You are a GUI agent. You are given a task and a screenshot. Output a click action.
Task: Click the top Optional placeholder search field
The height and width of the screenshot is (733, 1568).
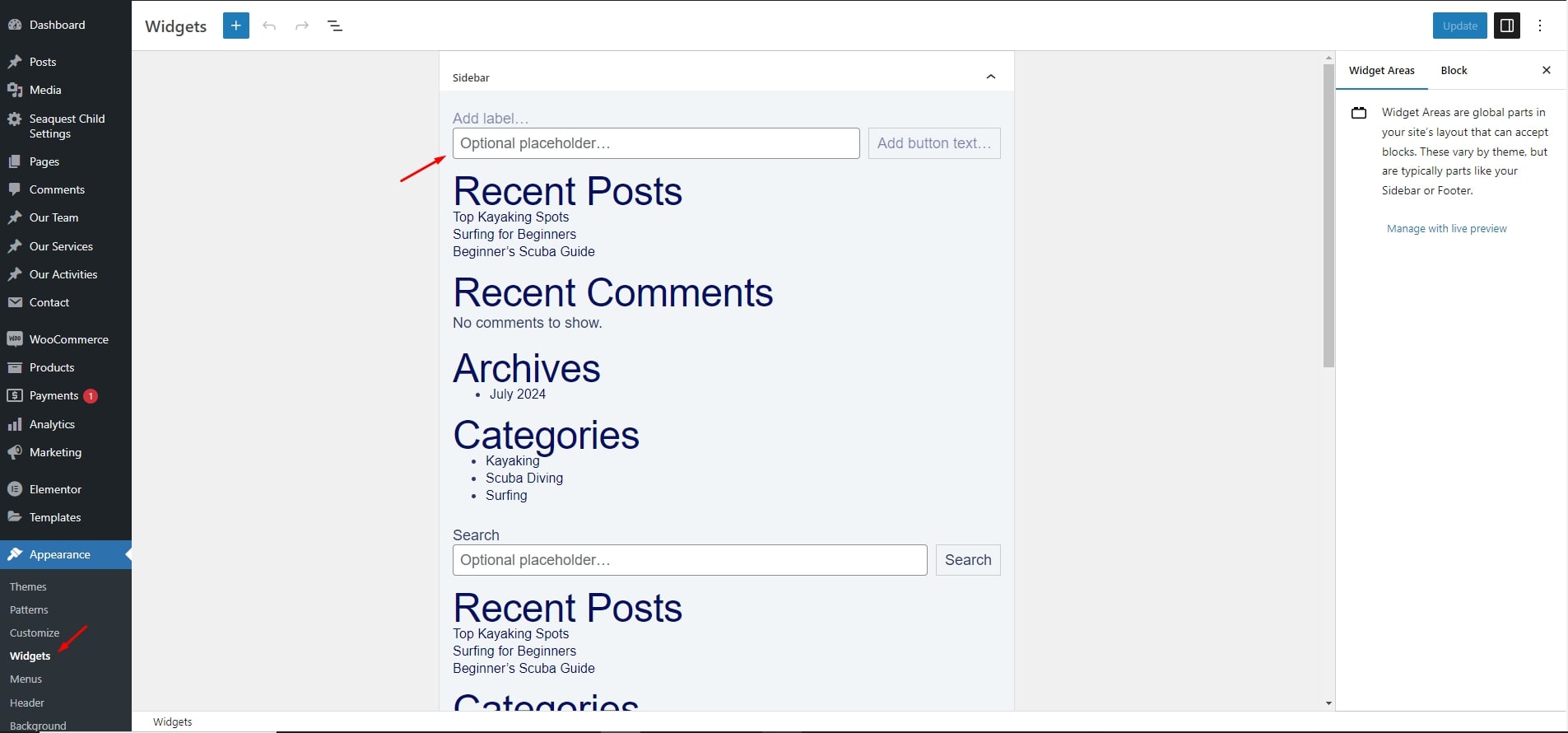tap(656, 143)
